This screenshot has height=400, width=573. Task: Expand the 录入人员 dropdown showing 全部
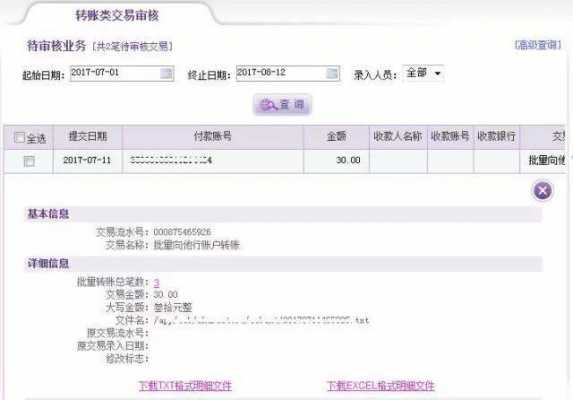[424, 73]
